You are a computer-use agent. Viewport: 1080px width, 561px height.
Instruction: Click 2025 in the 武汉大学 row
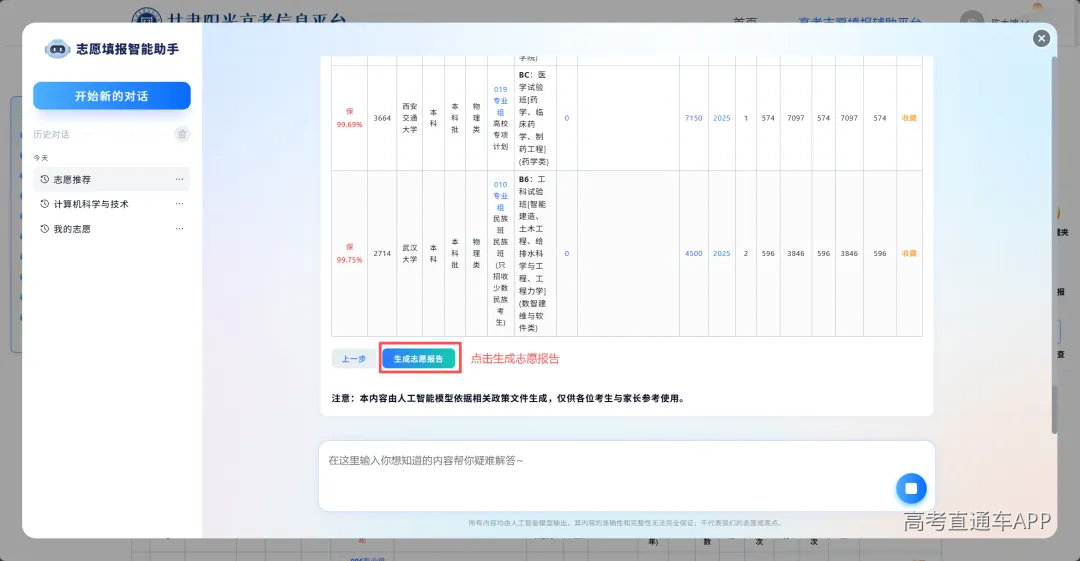point(722,254)
